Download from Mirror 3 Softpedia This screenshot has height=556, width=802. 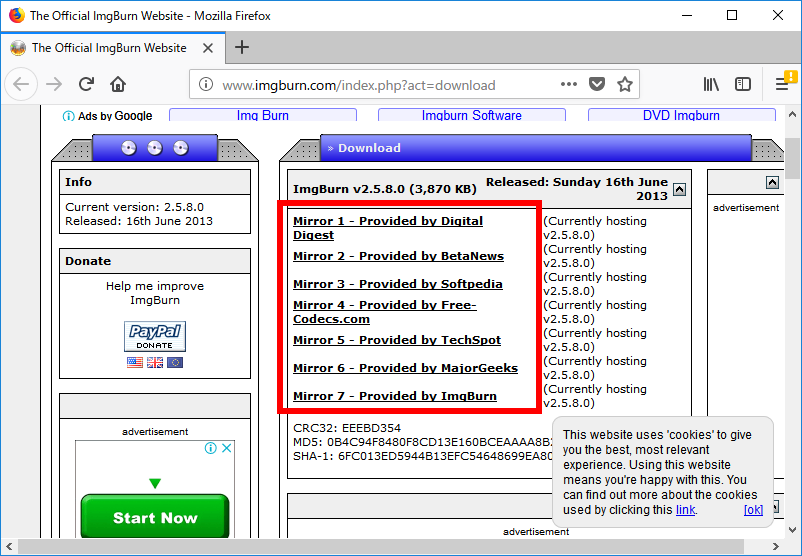(x=398, y=284)
